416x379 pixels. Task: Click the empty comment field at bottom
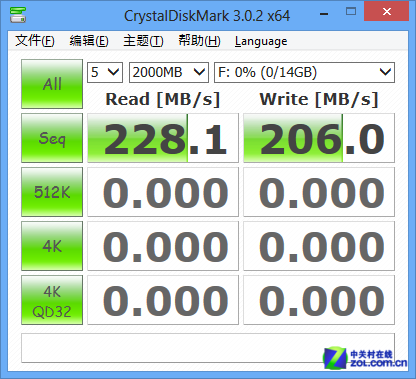click(208, 348)
